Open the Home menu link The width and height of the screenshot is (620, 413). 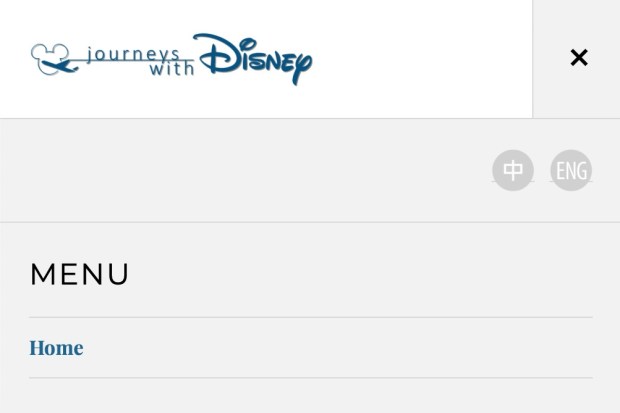coord(56,348)
